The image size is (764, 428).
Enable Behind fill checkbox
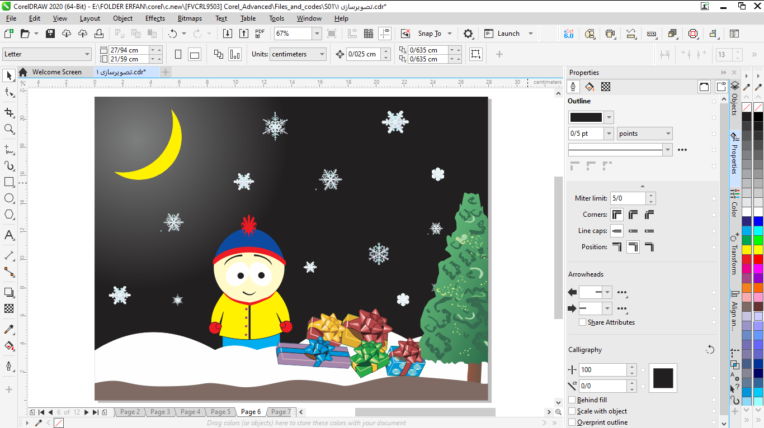click(x=572, y=400)
